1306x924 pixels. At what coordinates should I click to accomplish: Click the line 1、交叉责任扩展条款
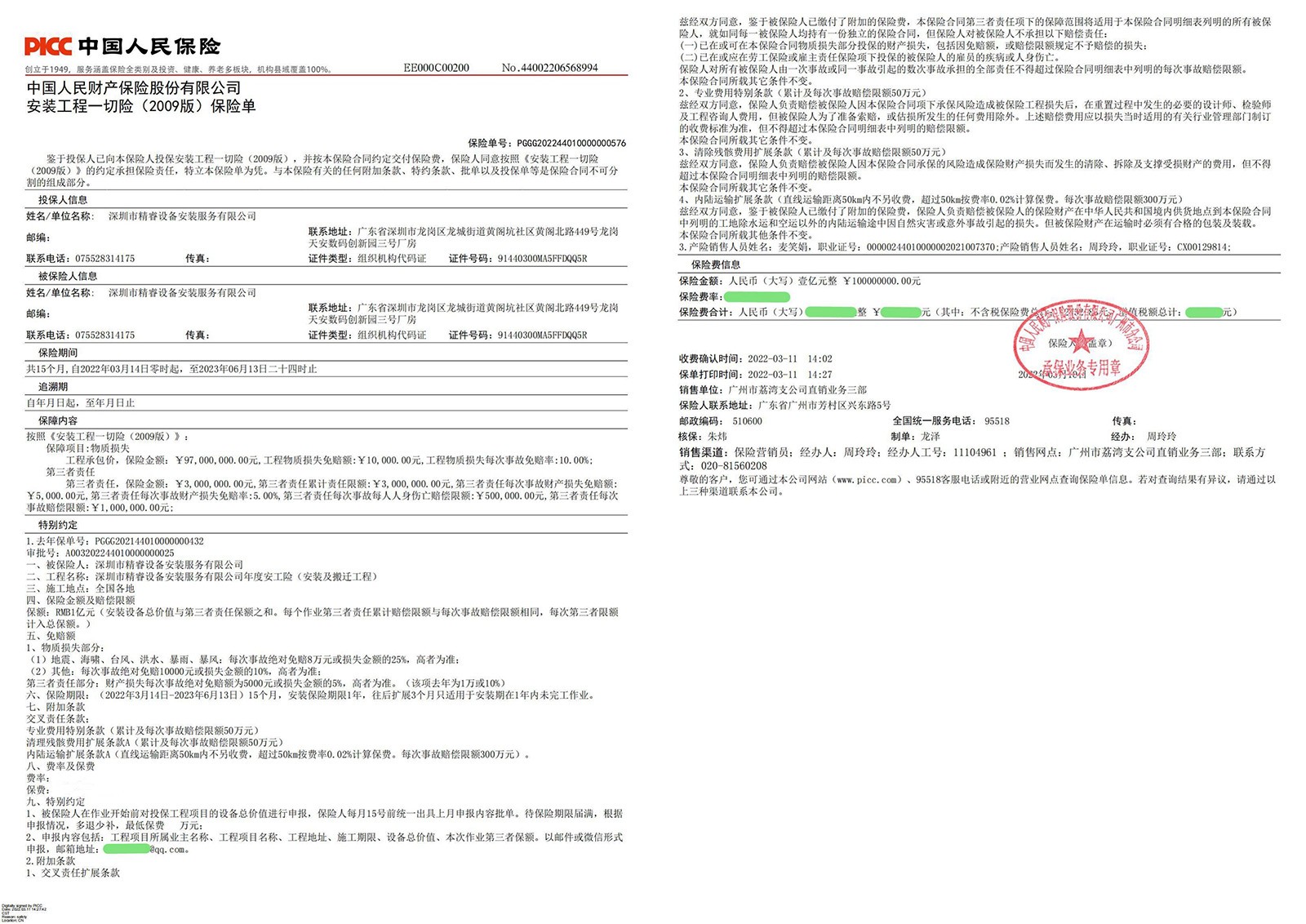[x=73, y=873]
